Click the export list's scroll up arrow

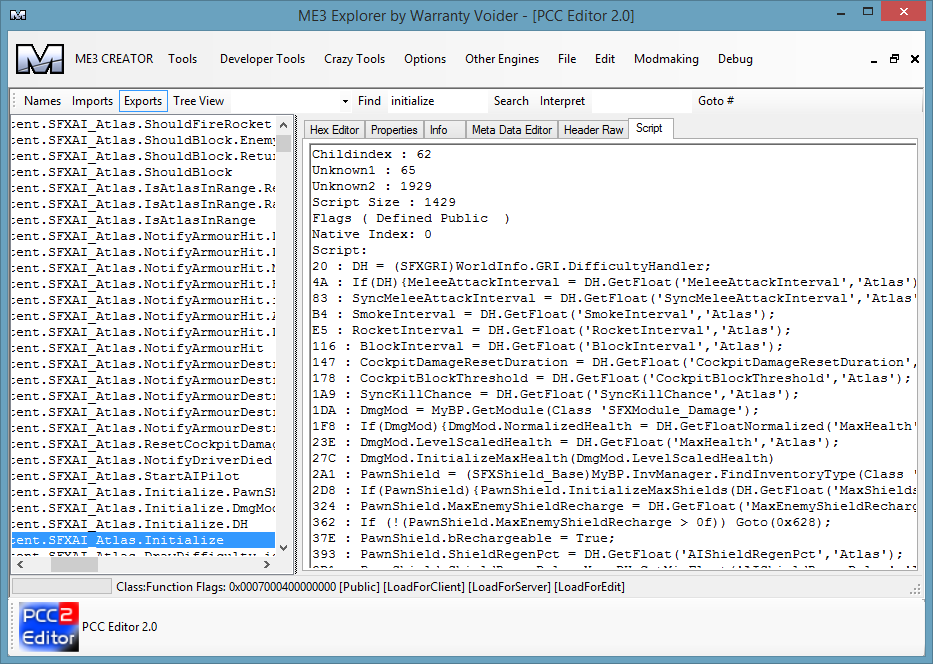coord(284,124)
